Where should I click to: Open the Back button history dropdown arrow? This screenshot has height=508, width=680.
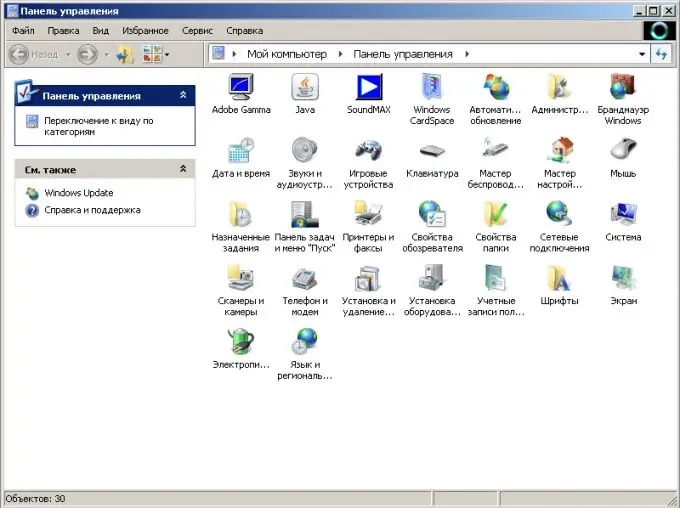coord(68,55)
